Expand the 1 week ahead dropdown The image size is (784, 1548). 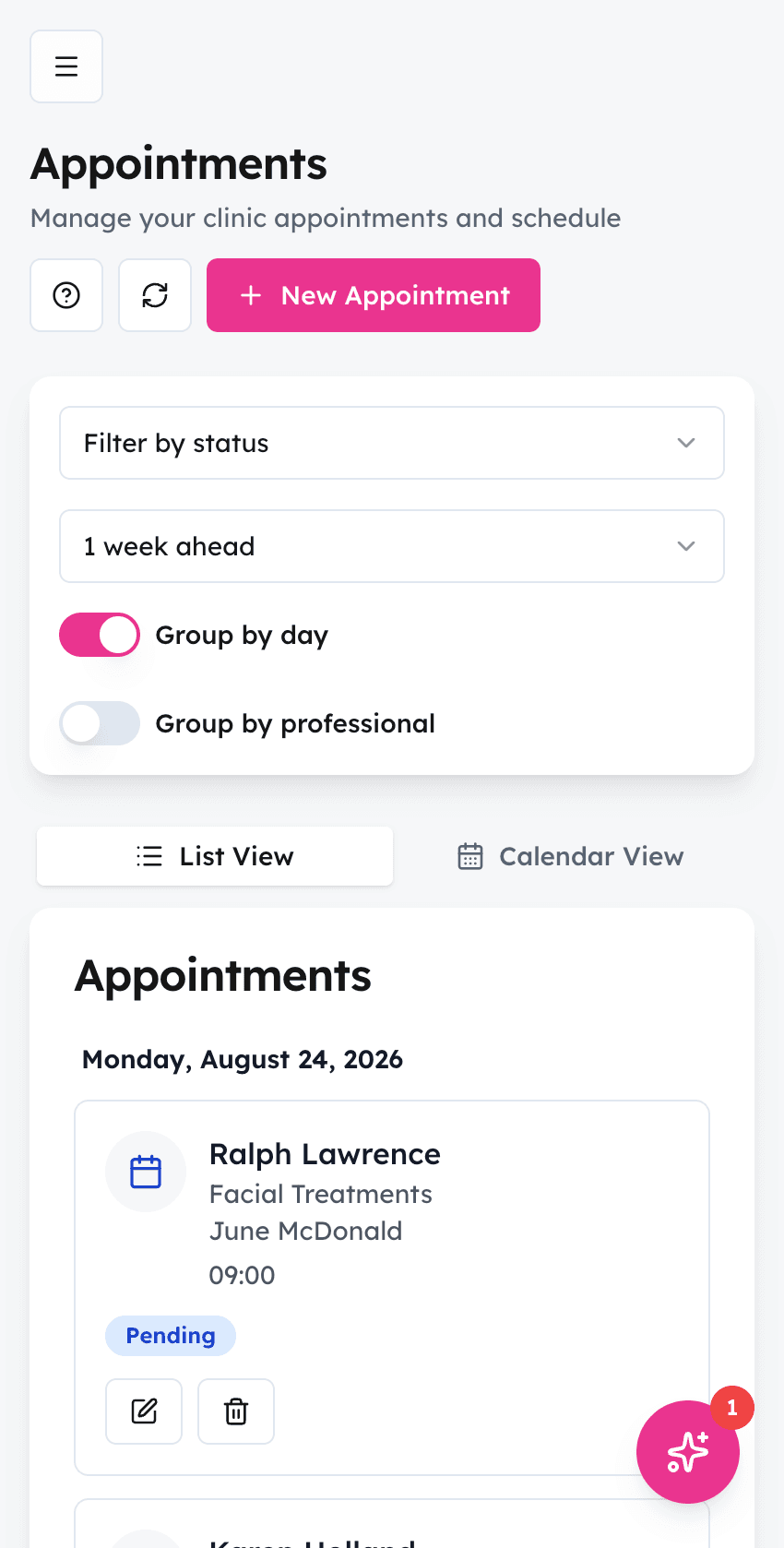point(392,546)
